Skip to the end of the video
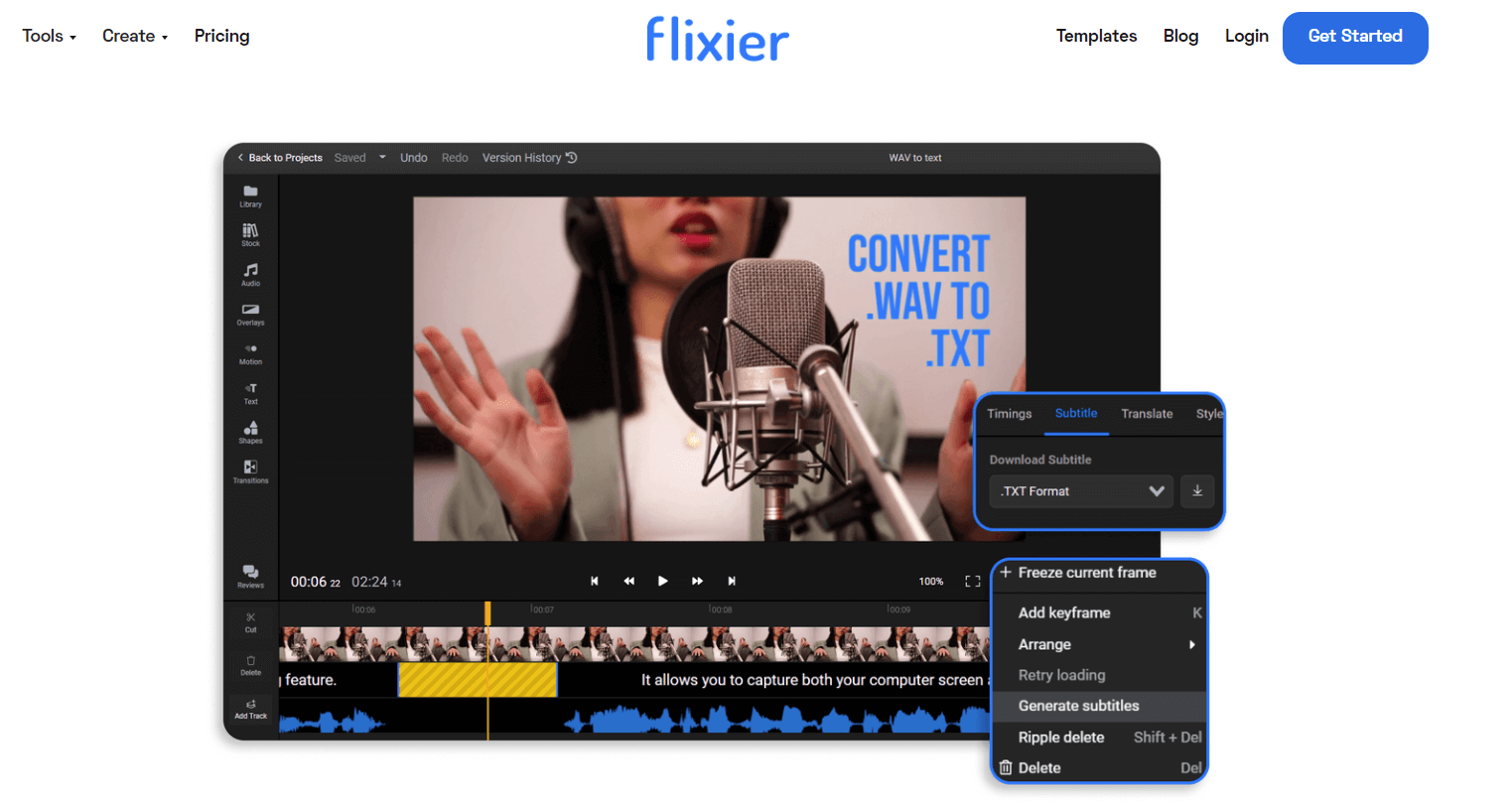Image resolution: width=1512 pixels, height=806 pixels. (x=732, y=582)
